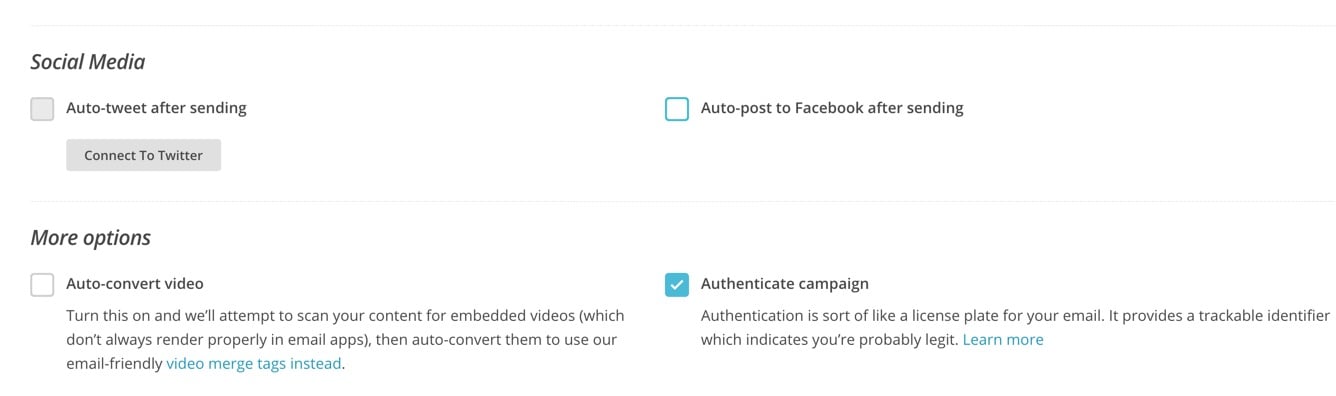This screenshot has height=396, width=1336.
Task: Click the white checkmark icon beside Authenticate campaign
Action: point(677,284)
